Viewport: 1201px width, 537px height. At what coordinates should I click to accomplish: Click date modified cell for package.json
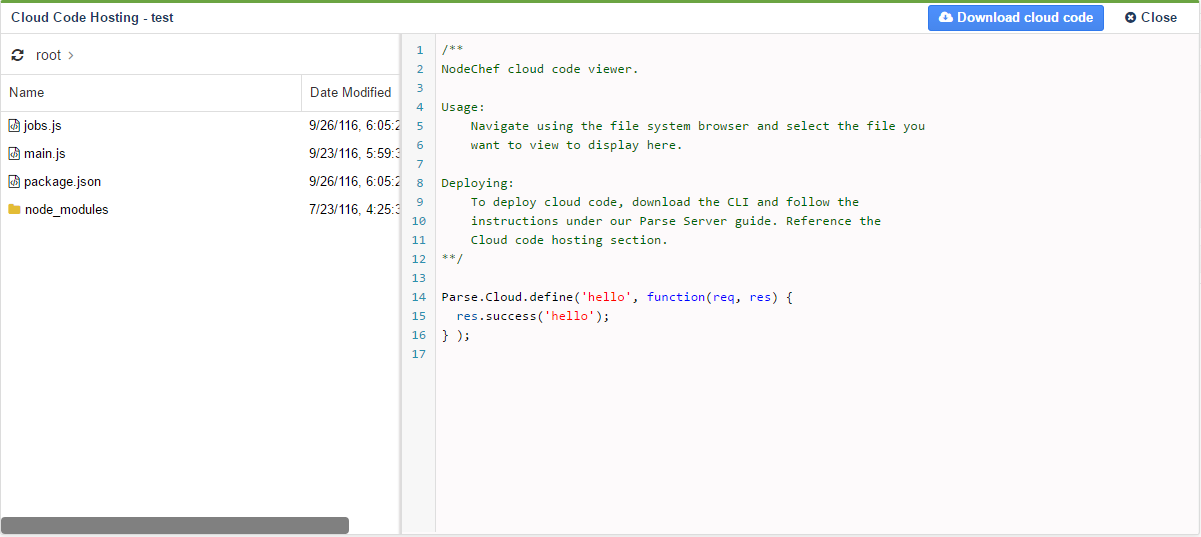point(354,182)
